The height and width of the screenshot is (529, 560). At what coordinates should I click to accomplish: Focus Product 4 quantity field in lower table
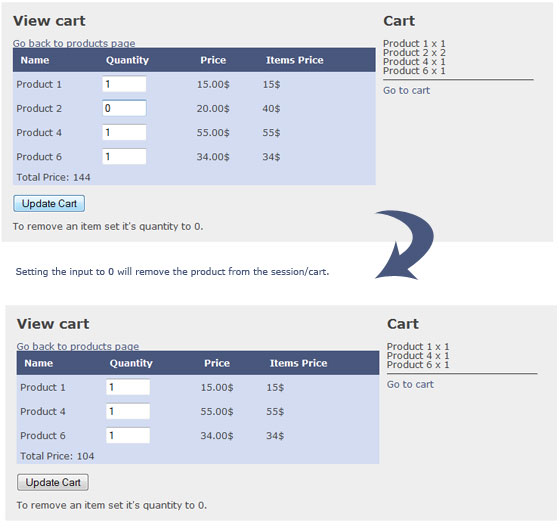pyautogui.click(x=128, y=411)
